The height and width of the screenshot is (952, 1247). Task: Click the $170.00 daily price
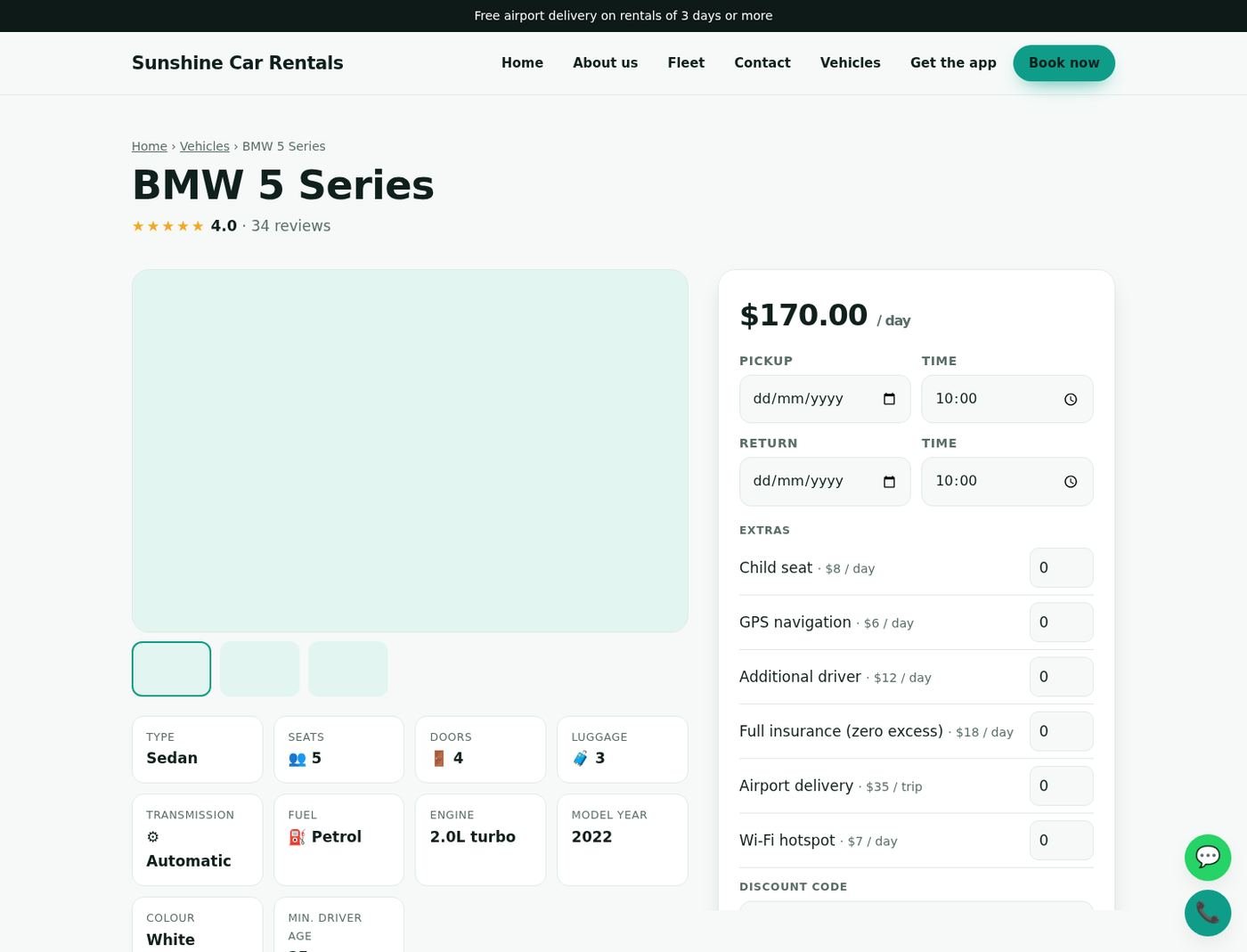click(803, 315)
